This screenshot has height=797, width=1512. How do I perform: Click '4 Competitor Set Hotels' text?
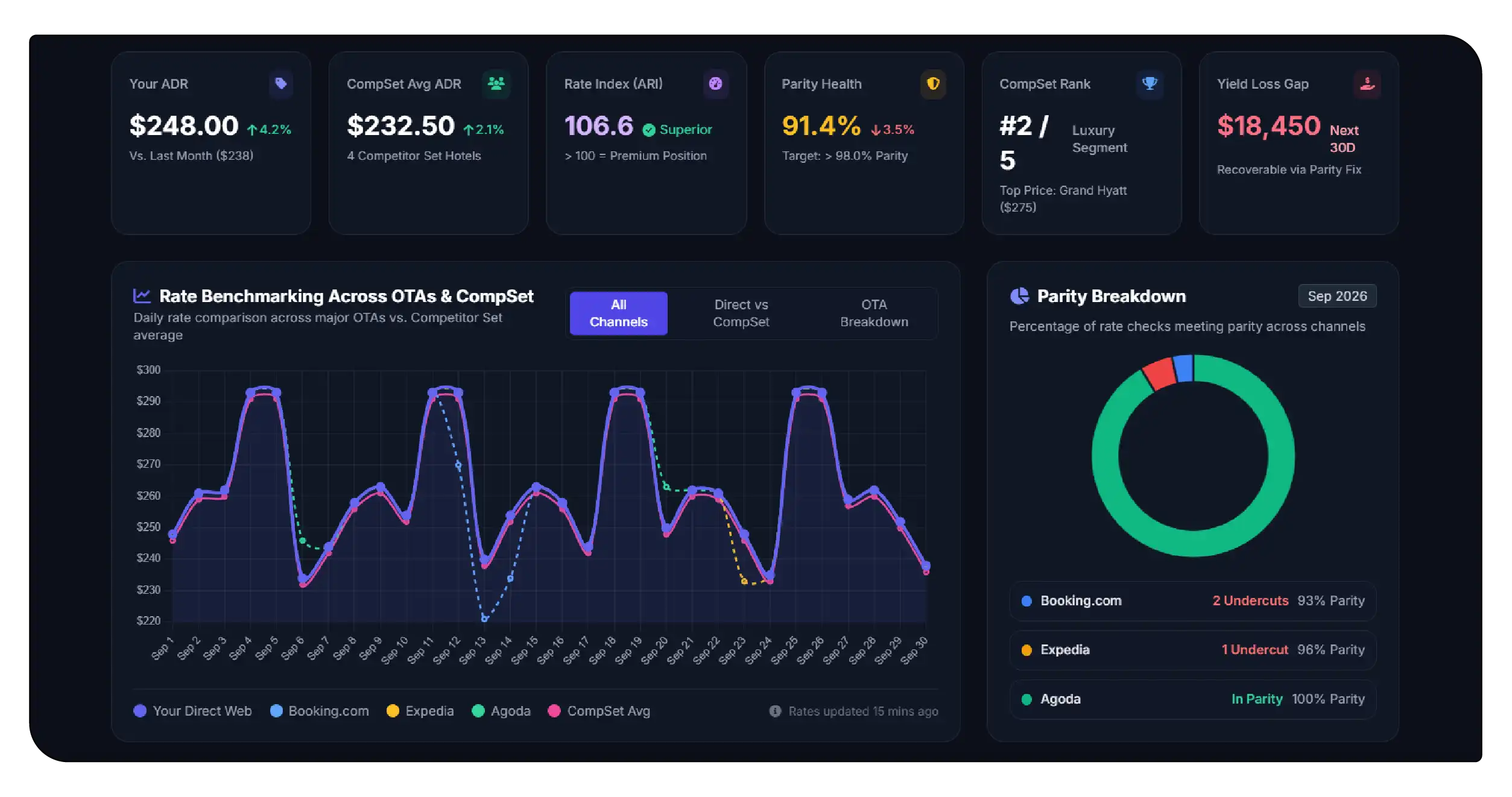[x=414, y=156]
